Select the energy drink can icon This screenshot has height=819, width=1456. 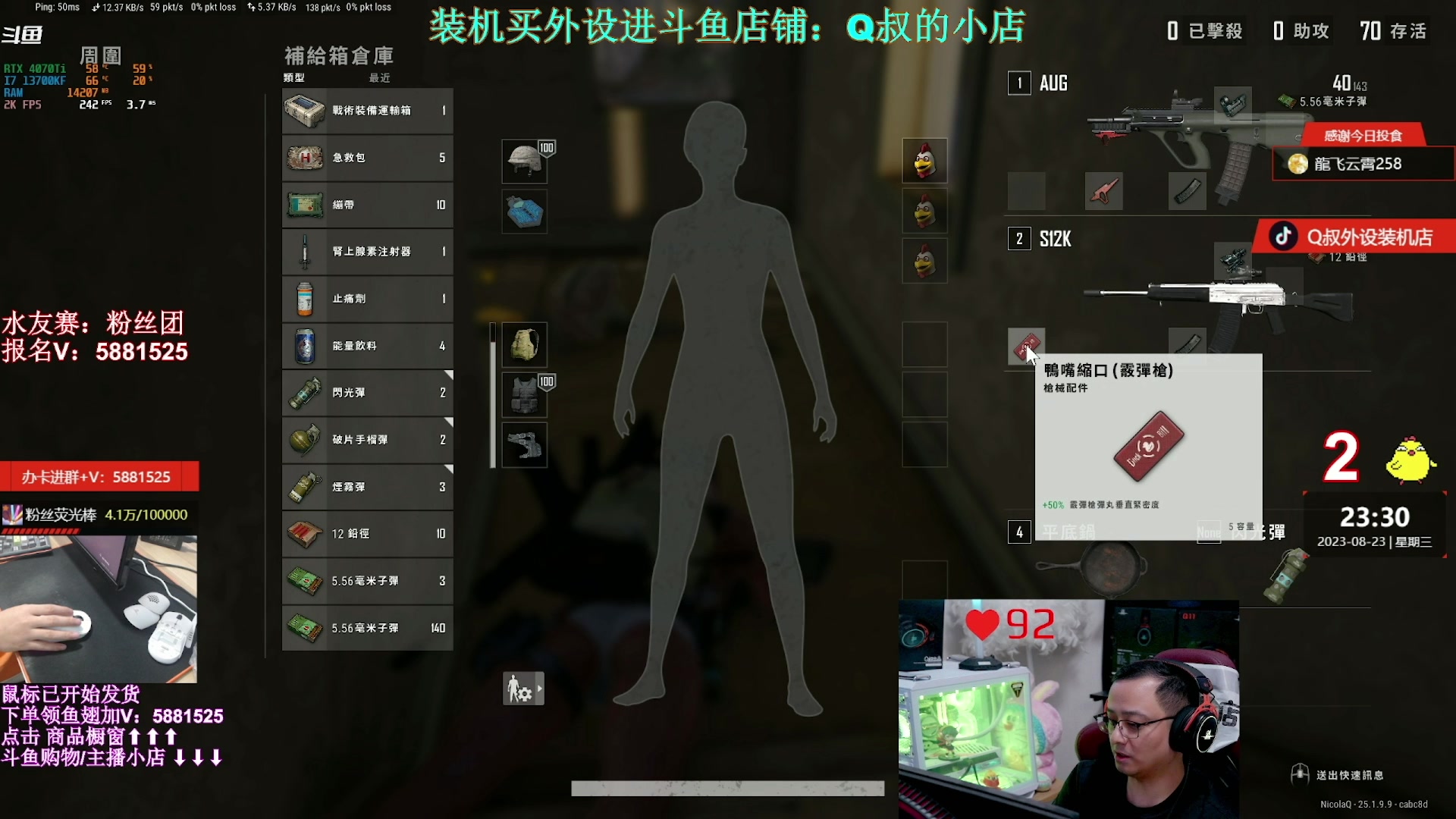[x=305, y=346]
